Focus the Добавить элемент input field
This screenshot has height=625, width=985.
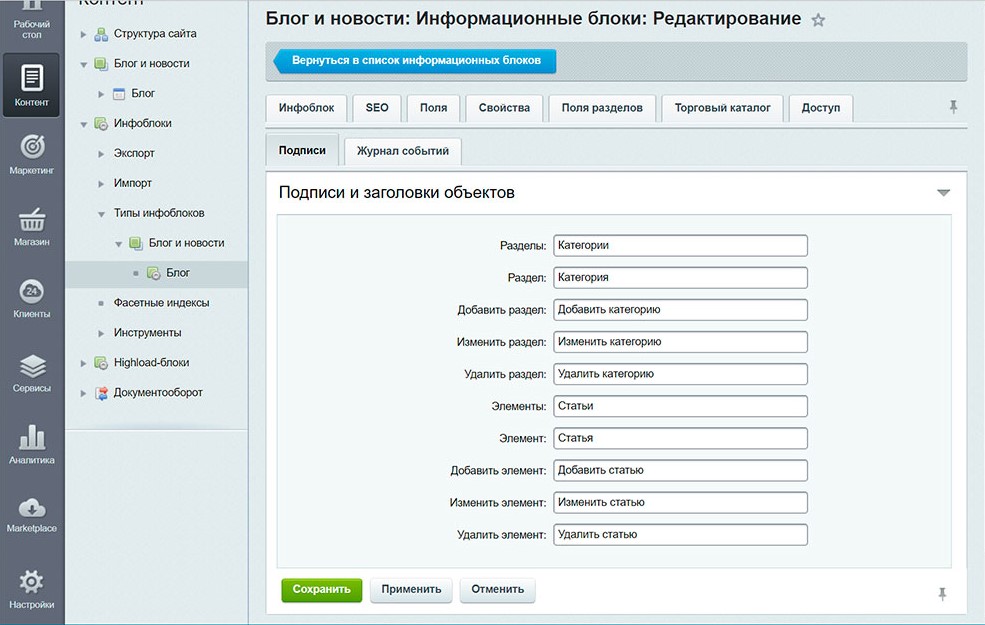click(680, 470)
